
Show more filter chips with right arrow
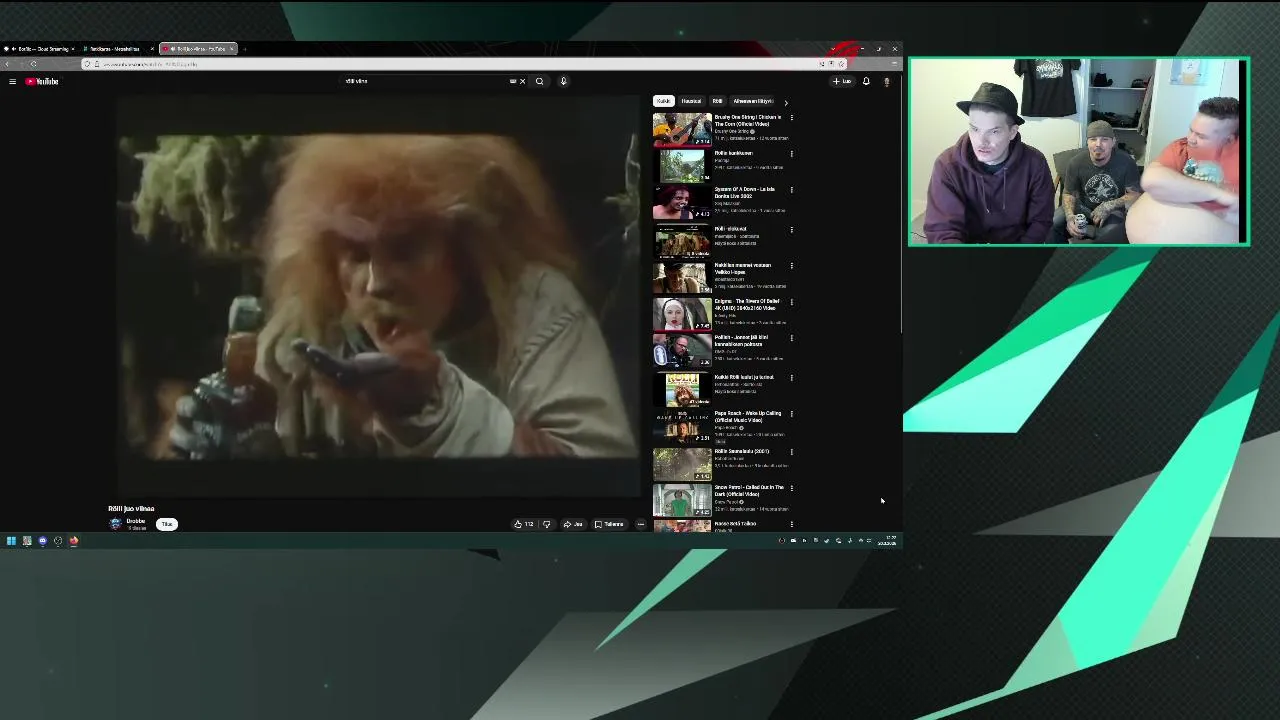click(785, 102)
